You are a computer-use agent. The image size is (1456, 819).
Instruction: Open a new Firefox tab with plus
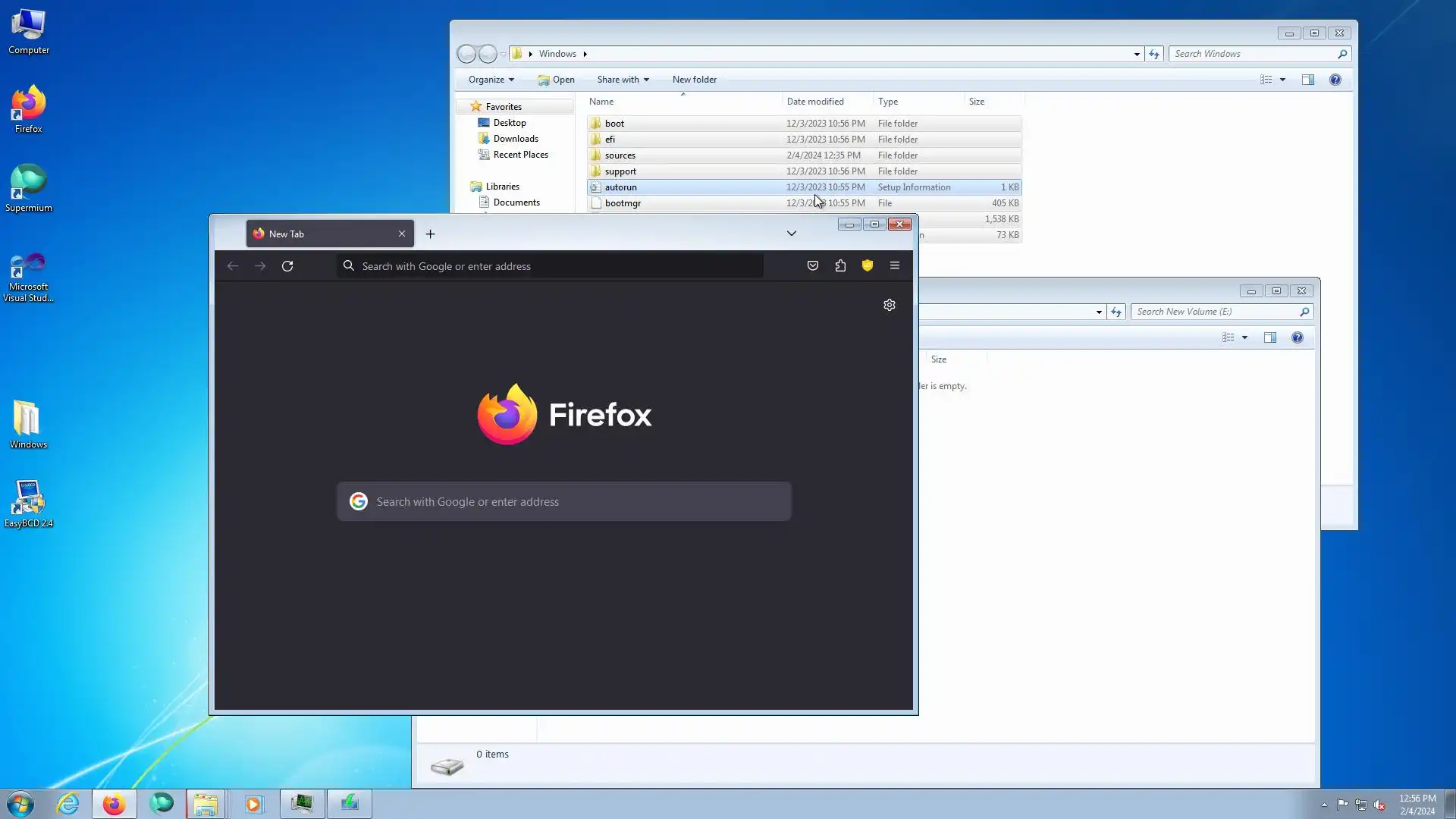coord(430,234)
